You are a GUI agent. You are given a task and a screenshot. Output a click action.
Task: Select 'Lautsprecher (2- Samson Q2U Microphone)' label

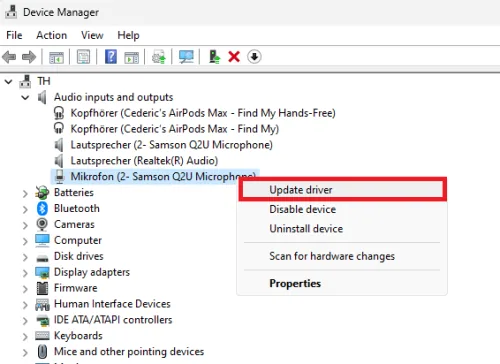point(172,145)
